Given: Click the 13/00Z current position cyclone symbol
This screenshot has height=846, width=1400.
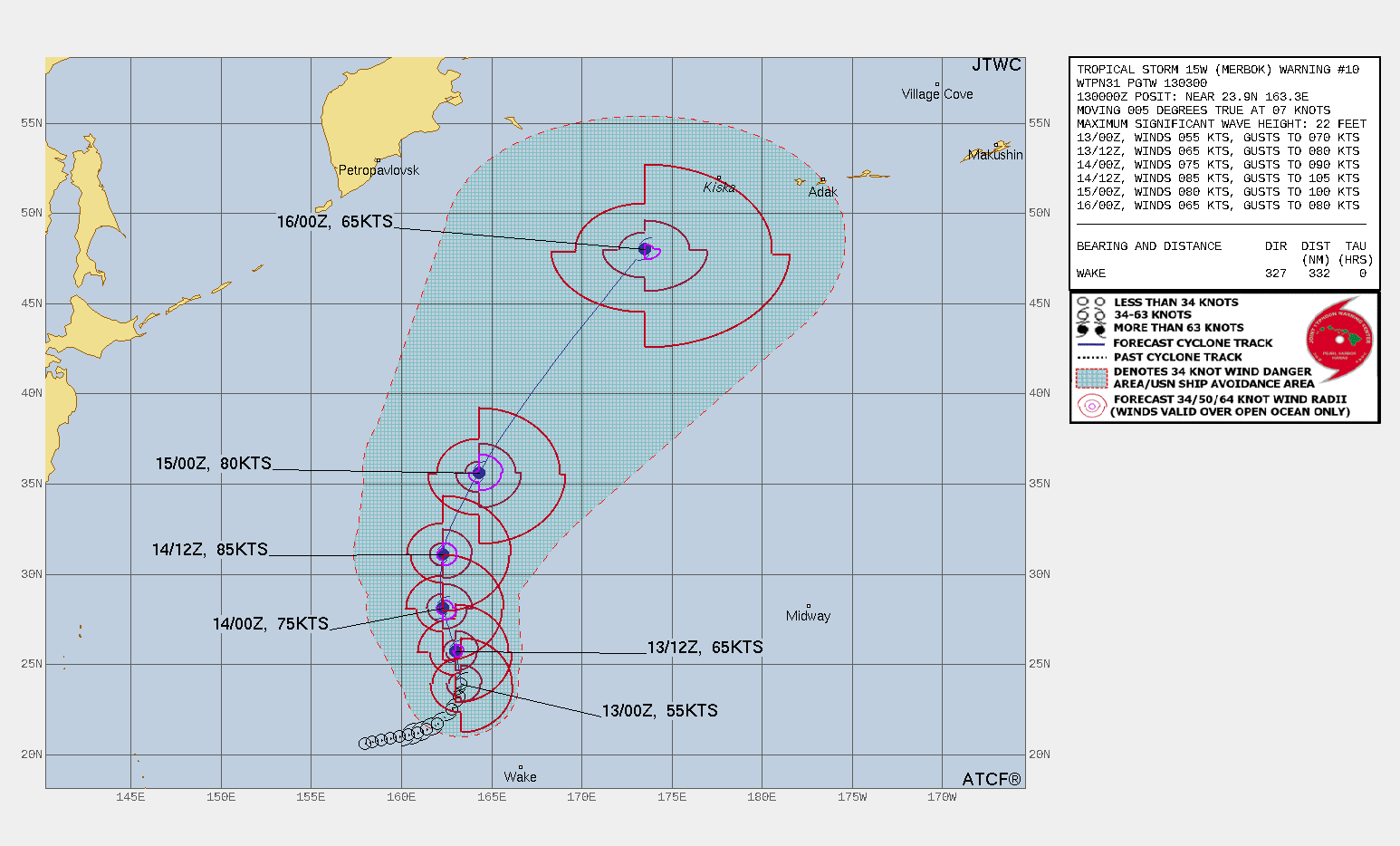Looking at the screenshot, I should 461,685.
